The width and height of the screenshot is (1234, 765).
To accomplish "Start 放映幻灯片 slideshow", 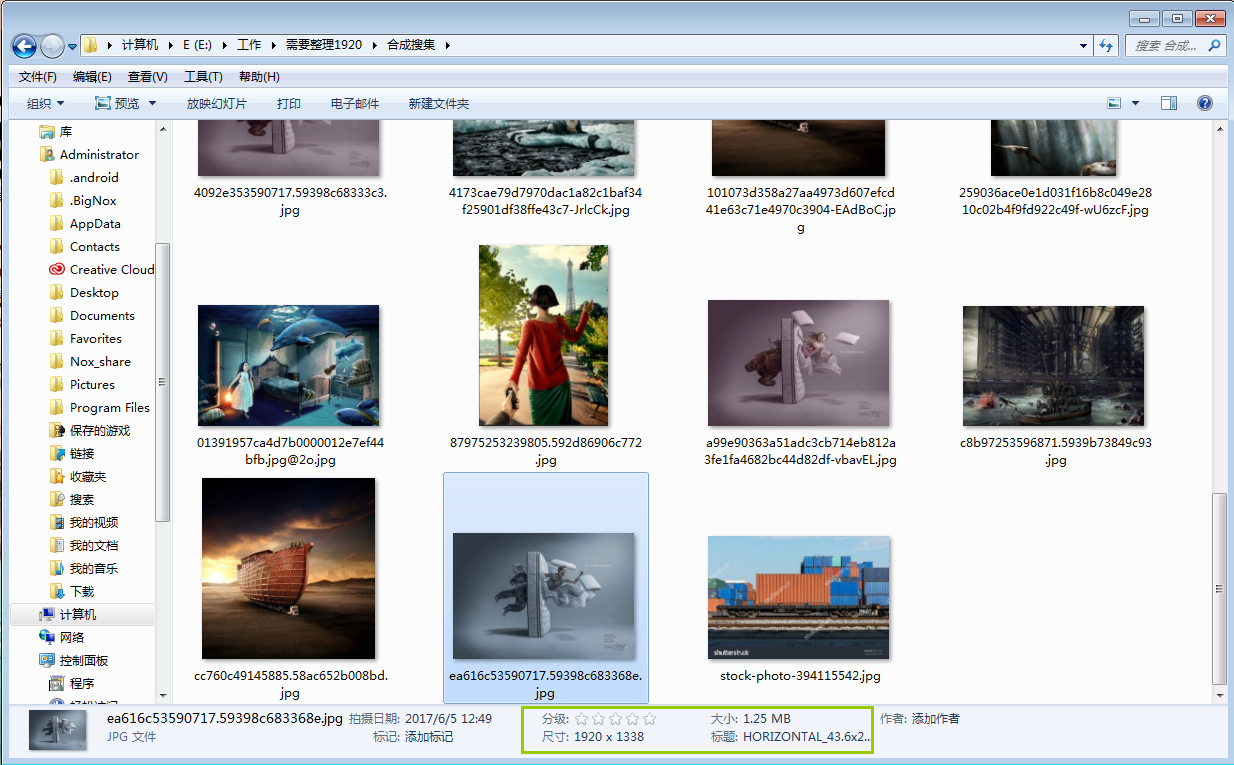I will pyautogui.click(x=217, y=103).
